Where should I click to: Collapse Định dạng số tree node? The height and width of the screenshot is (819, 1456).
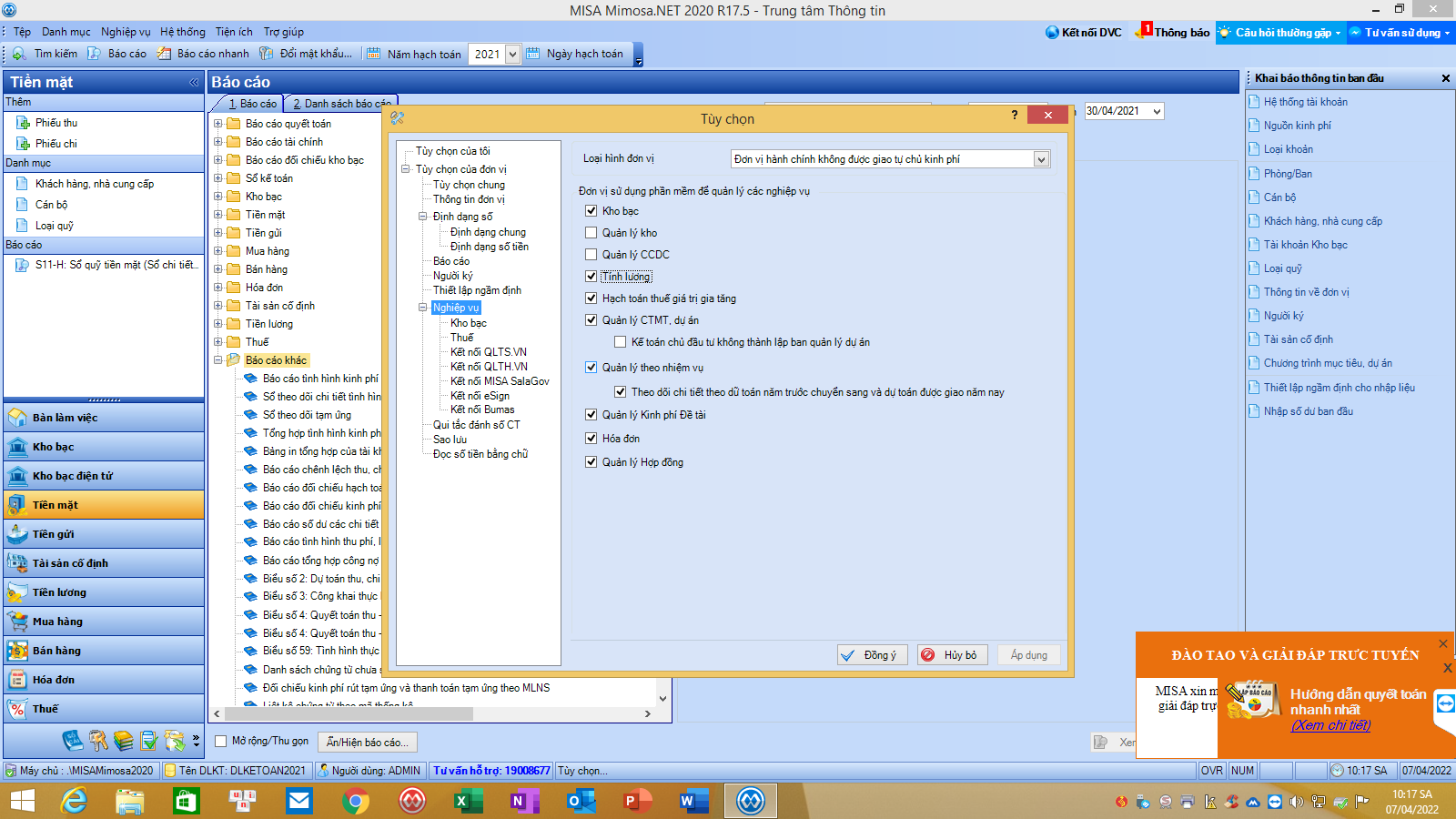(x=423, y=217)
